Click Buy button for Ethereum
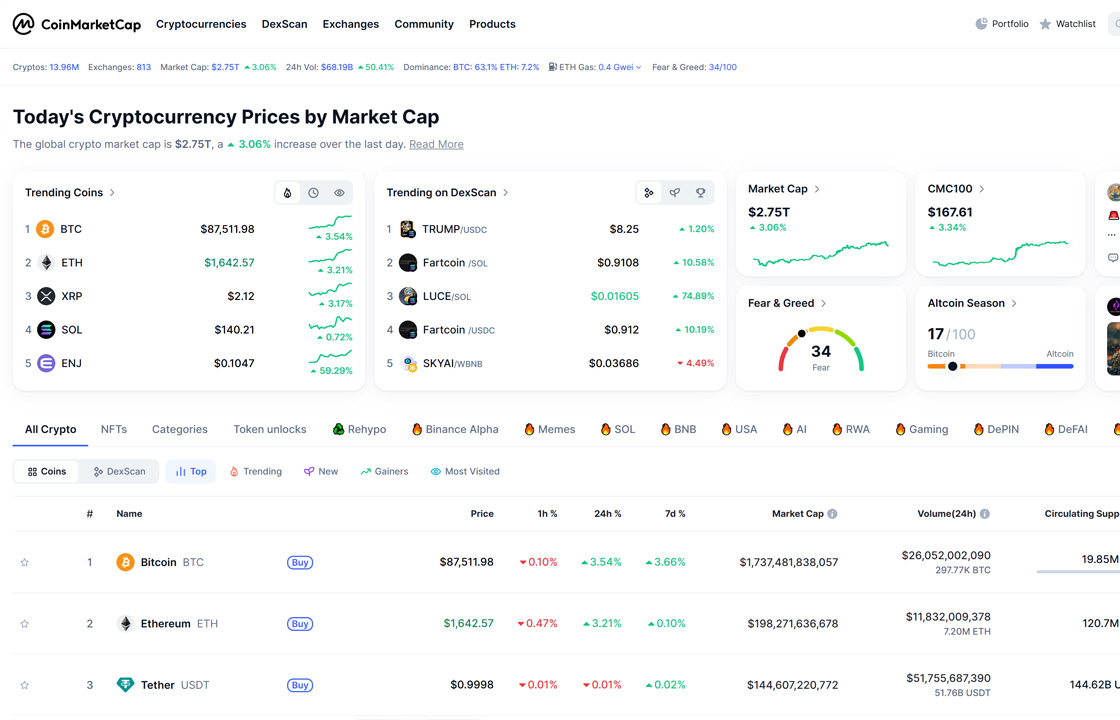The width and height of the screenshot is (1120, 720). (300, 624)
